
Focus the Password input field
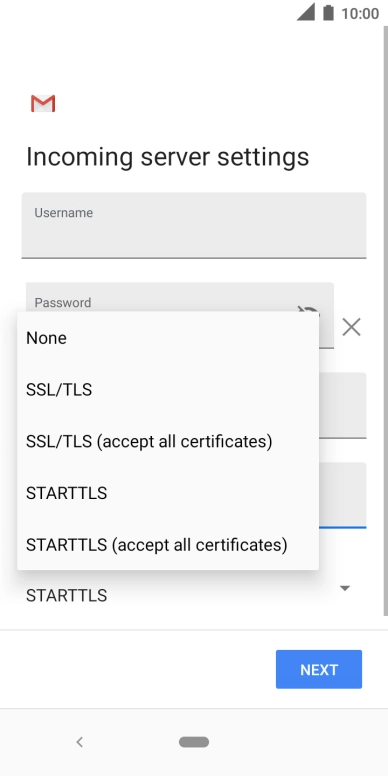click(x=180, y=297)
